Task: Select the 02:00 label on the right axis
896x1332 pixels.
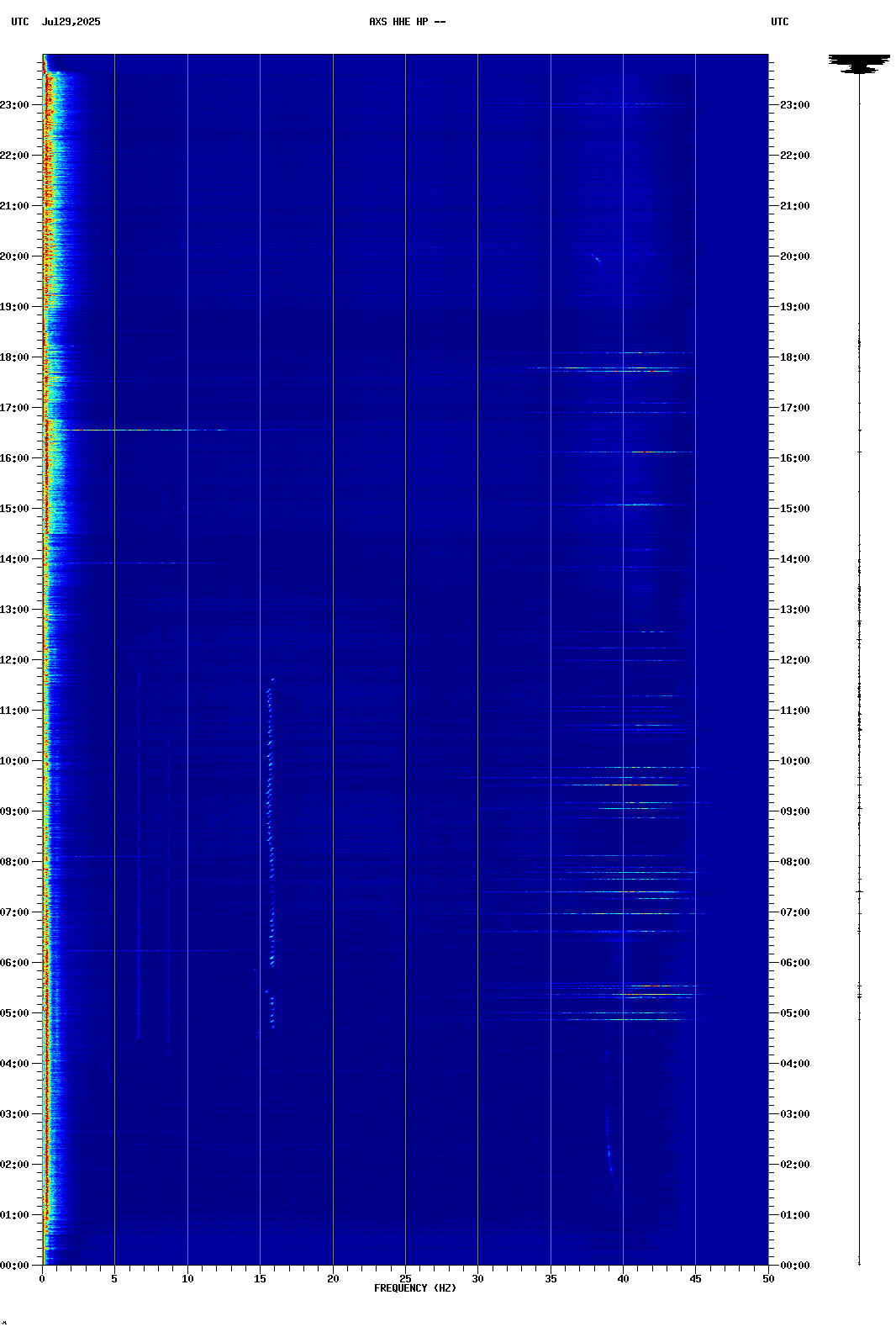Action: [794, 1165]
